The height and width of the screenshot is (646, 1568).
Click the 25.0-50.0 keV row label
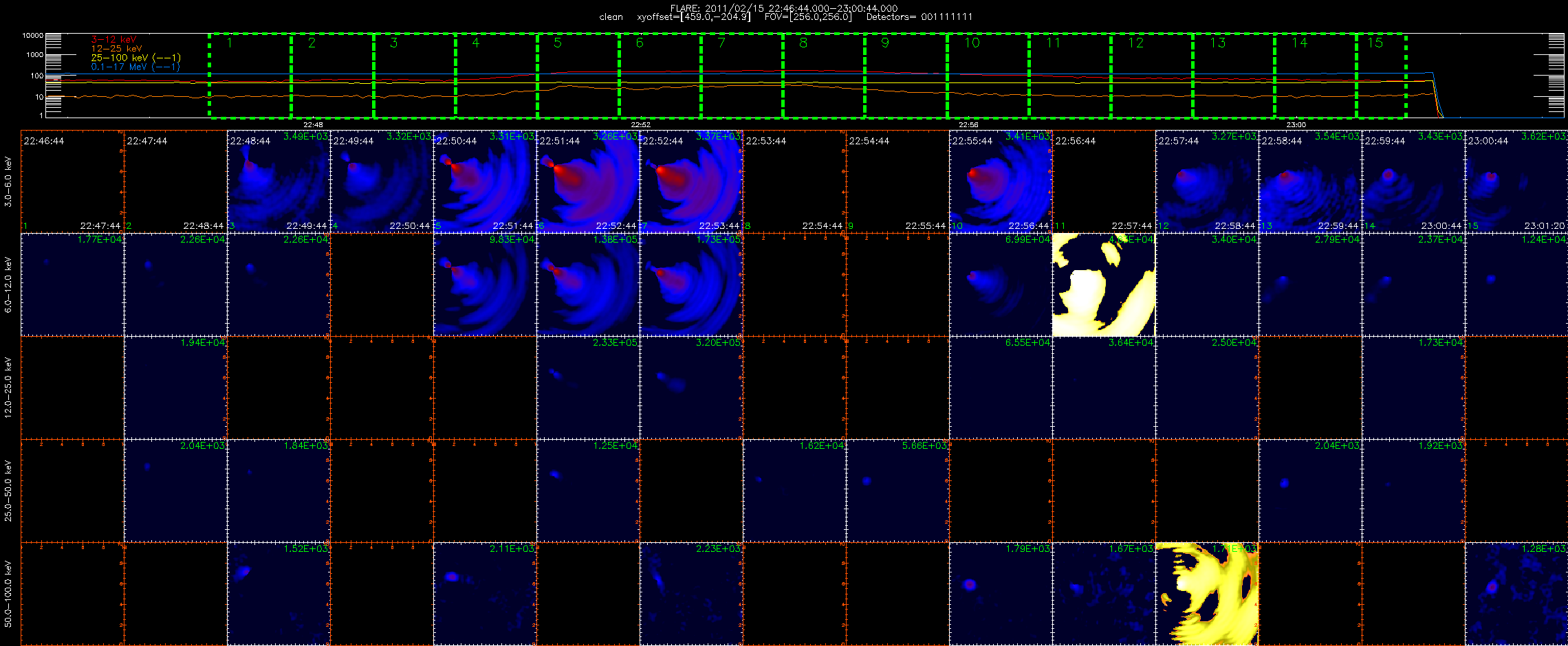click(x=8, y=491)
